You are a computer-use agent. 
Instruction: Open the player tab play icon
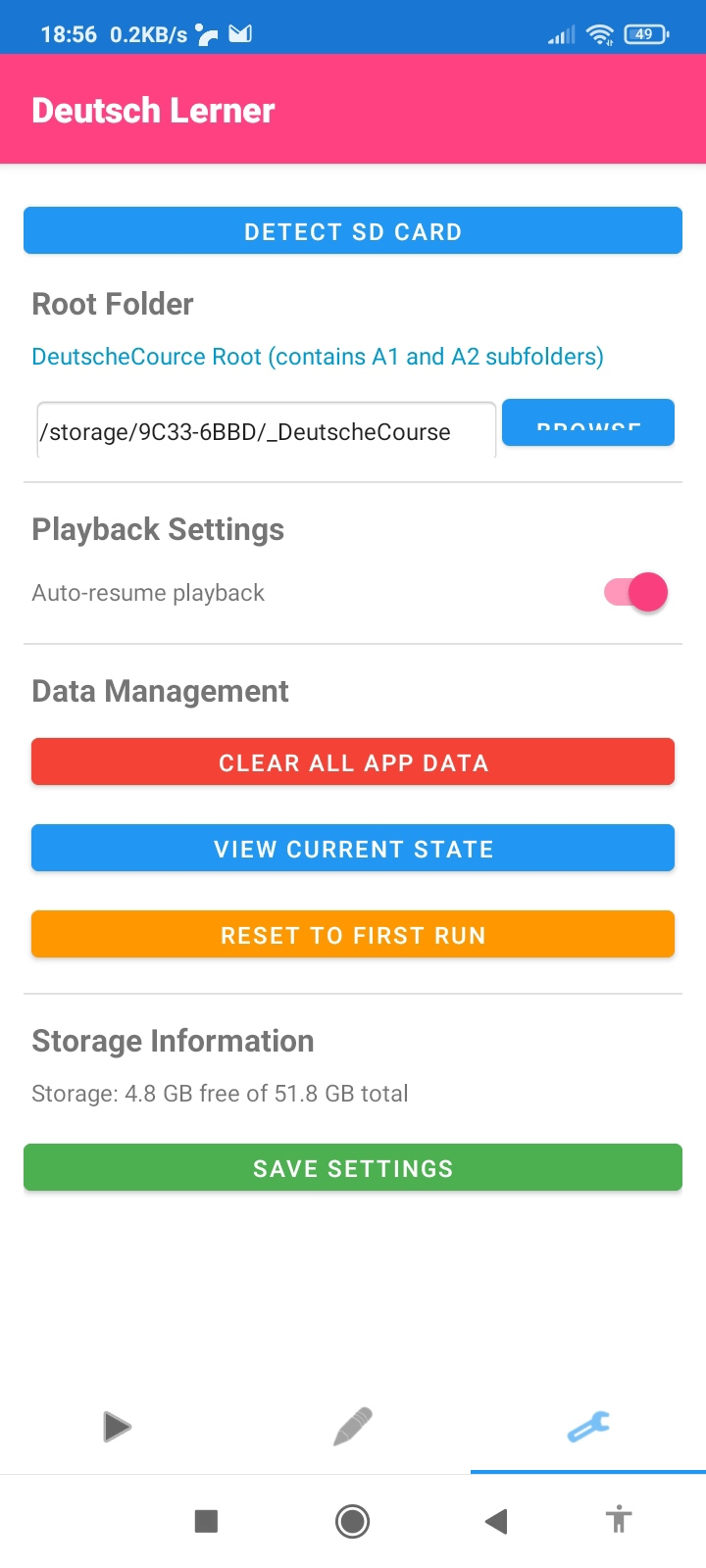[117, 1426]
